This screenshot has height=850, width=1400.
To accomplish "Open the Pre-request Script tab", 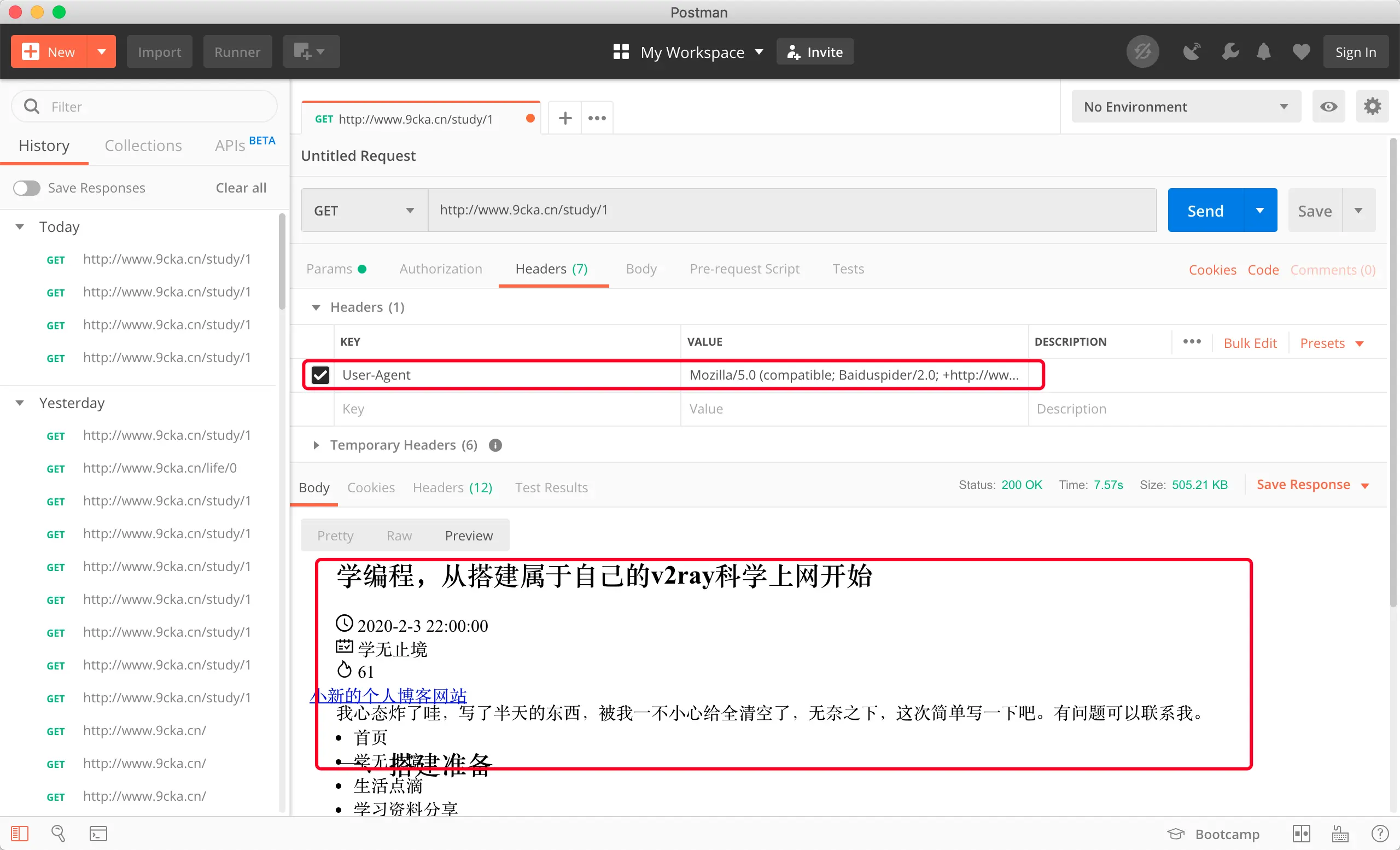I will point(744,269).
